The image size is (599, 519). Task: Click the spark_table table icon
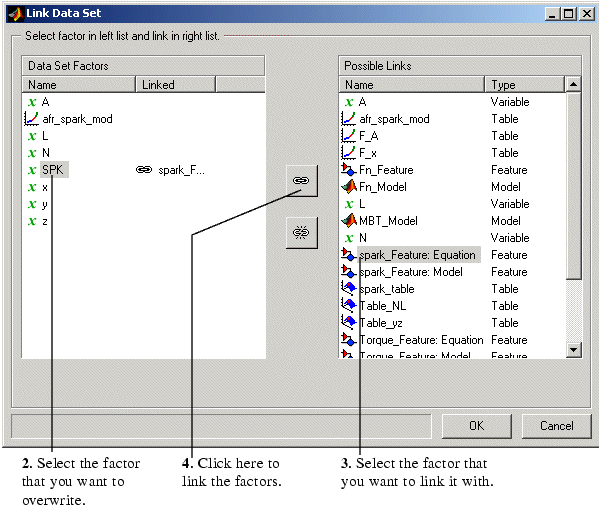point(349,289)
